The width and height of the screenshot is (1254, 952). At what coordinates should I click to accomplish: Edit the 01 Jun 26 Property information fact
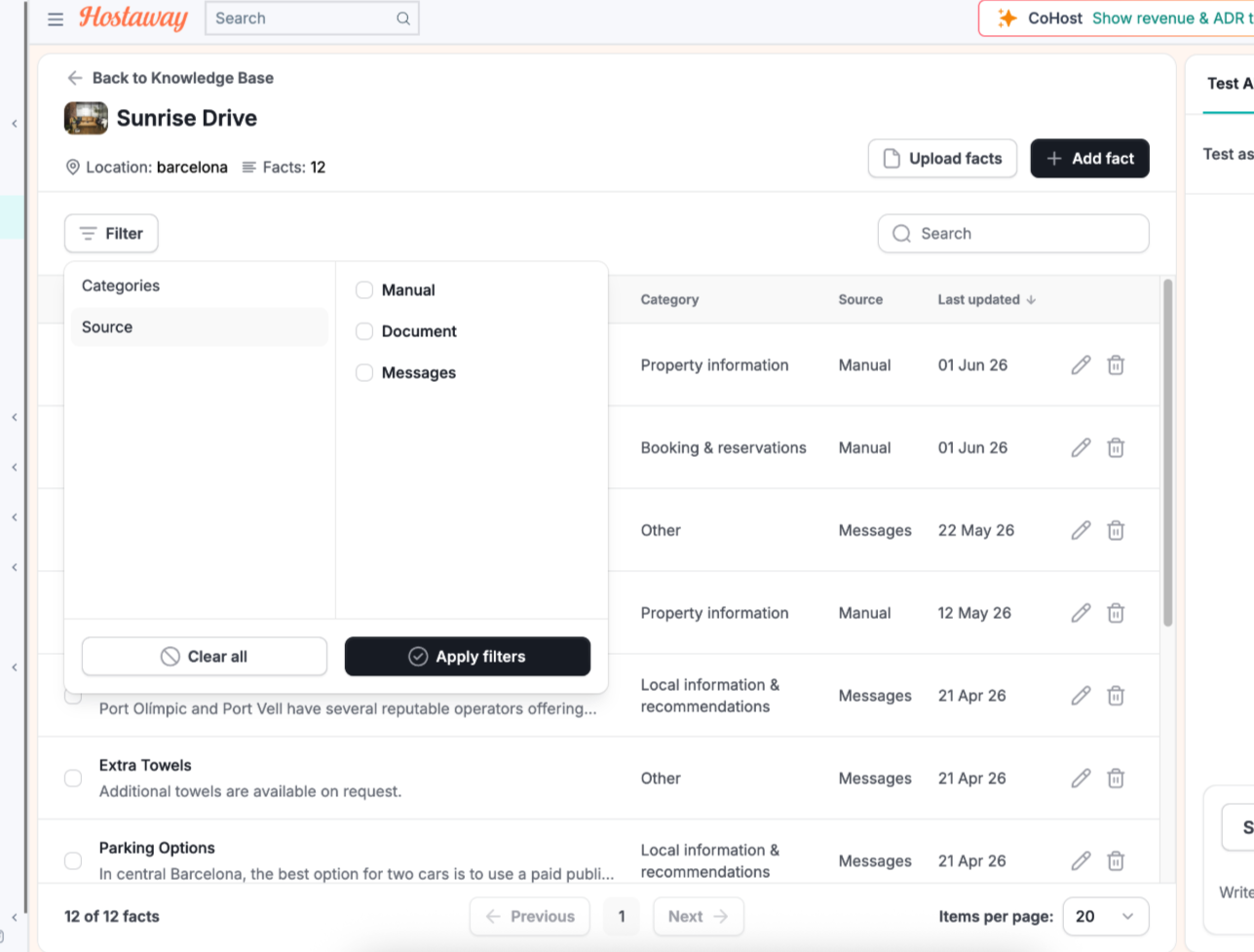tap(1081, 365)
